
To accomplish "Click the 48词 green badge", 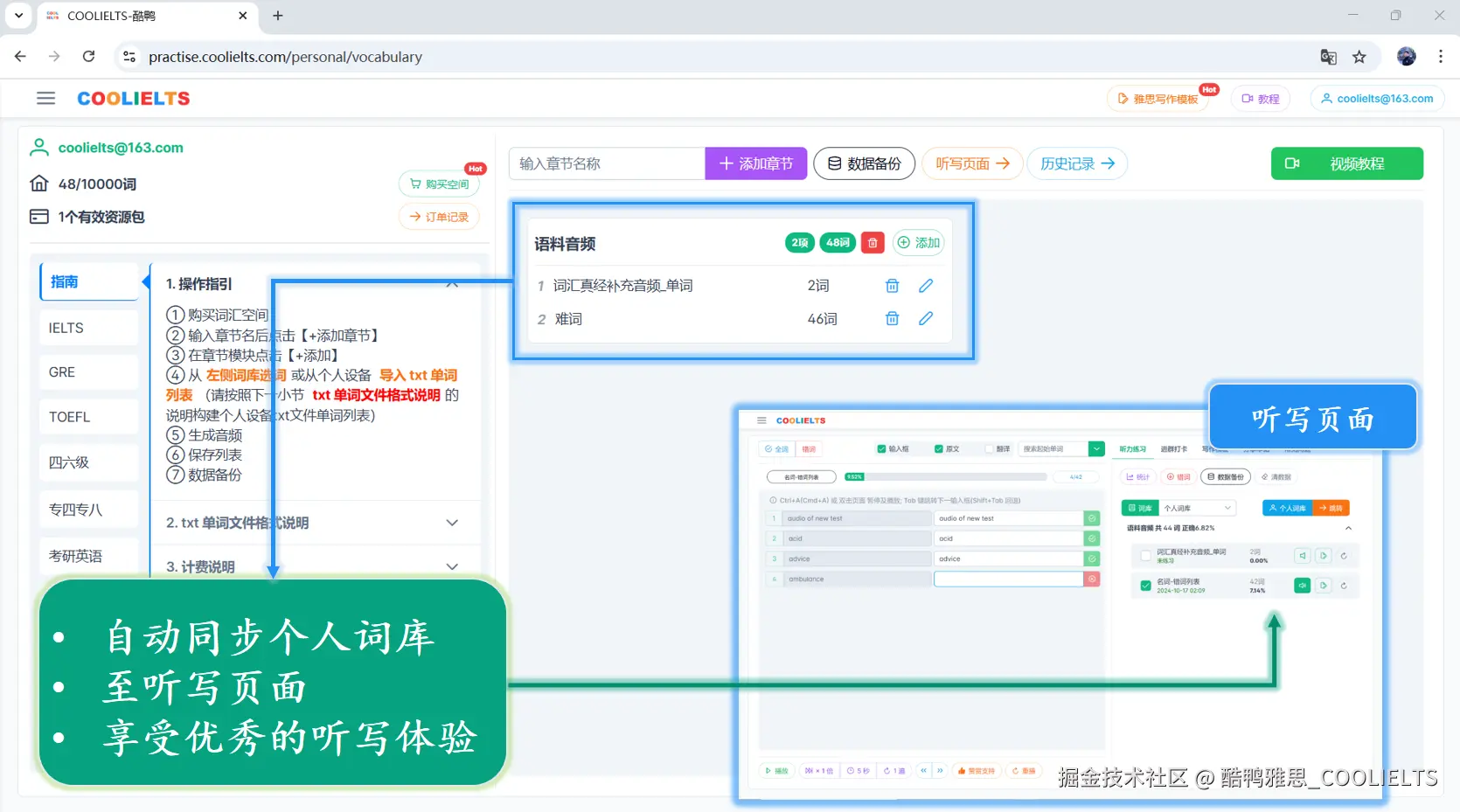I will click(838, 243).
